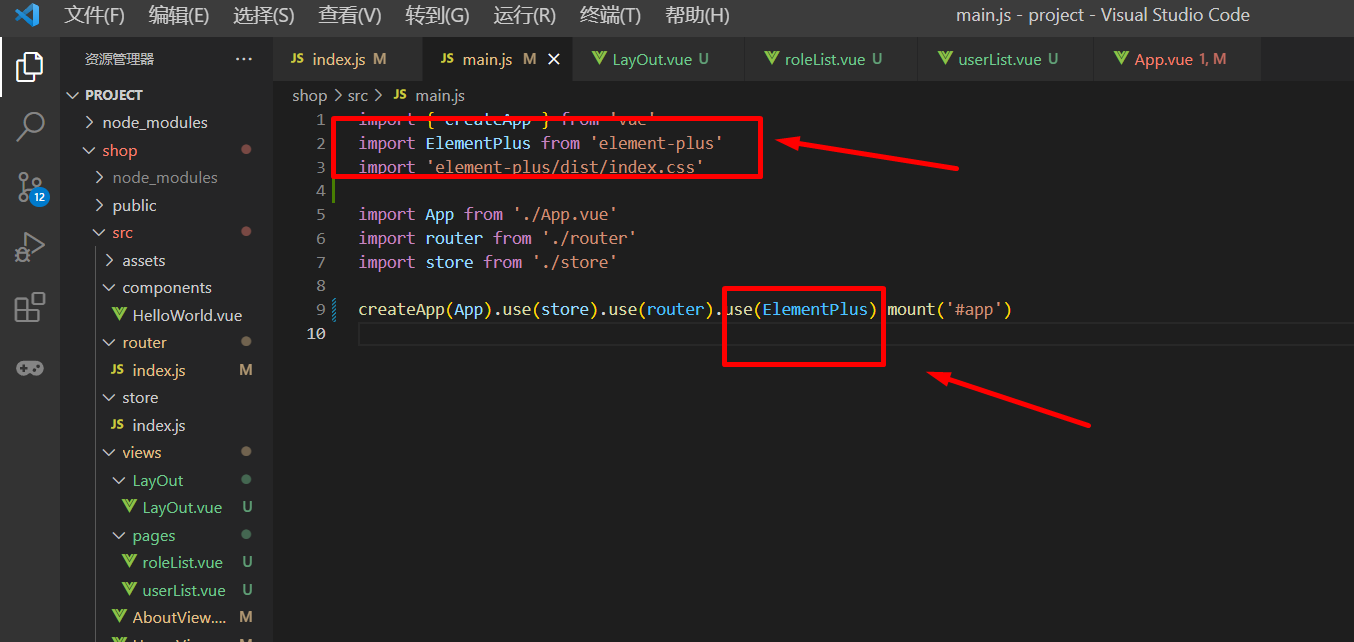Open Source Control showing 12 pending changes
1354x642 pixels.
[29, 186]
